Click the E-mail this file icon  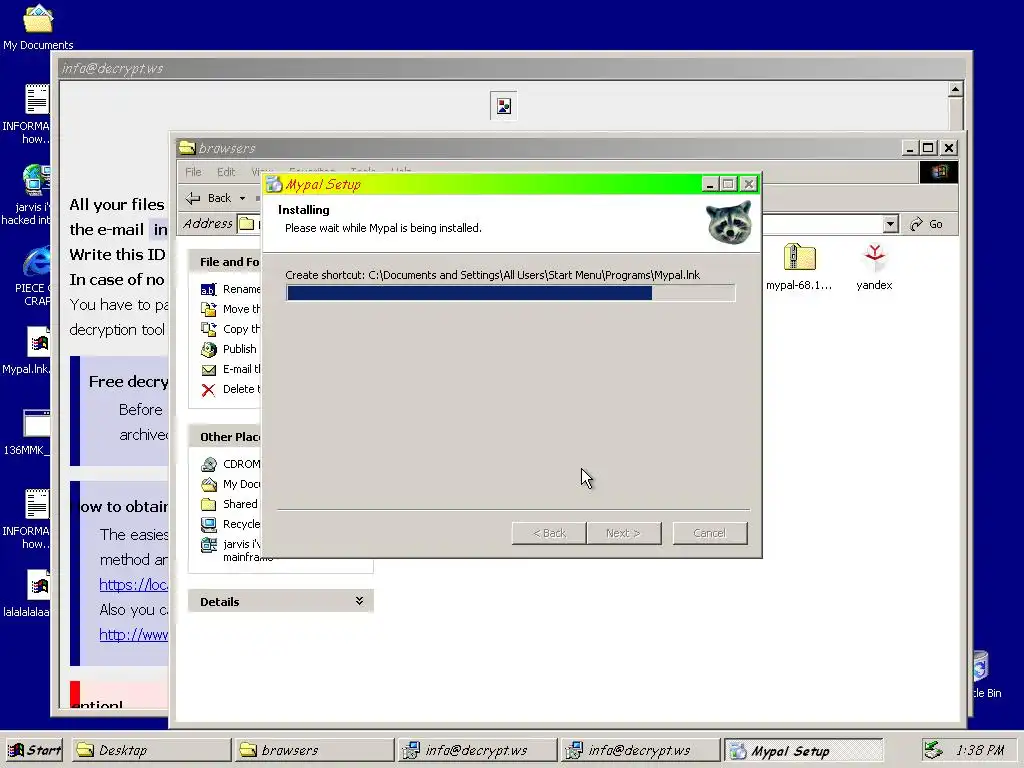(x=208, y=370)
